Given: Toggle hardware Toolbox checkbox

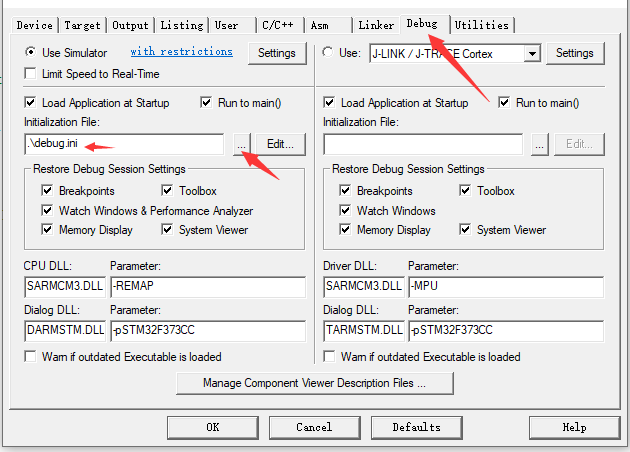Looking at the screenshot, I should point(465,190).
